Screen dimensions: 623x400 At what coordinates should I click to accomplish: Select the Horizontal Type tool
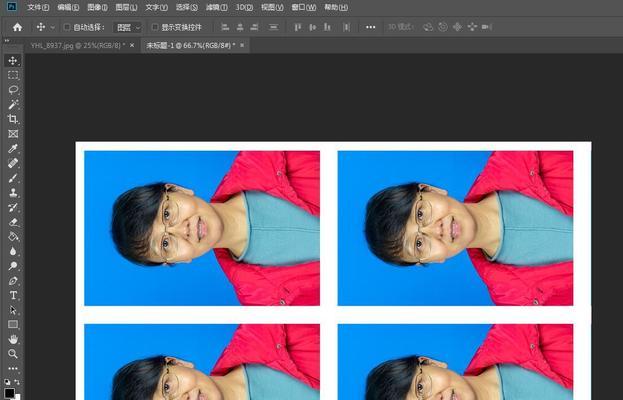click(x=13, y=296)
